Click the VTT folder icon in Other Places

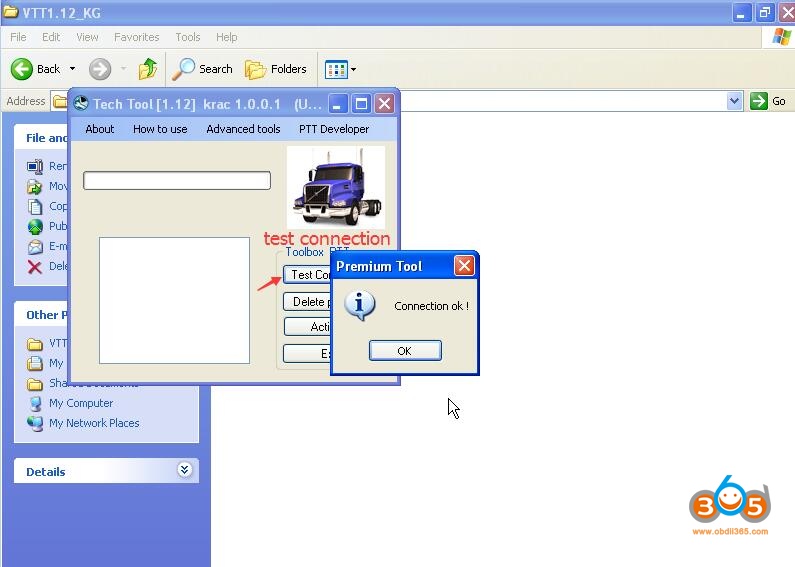tap(35, 344)
